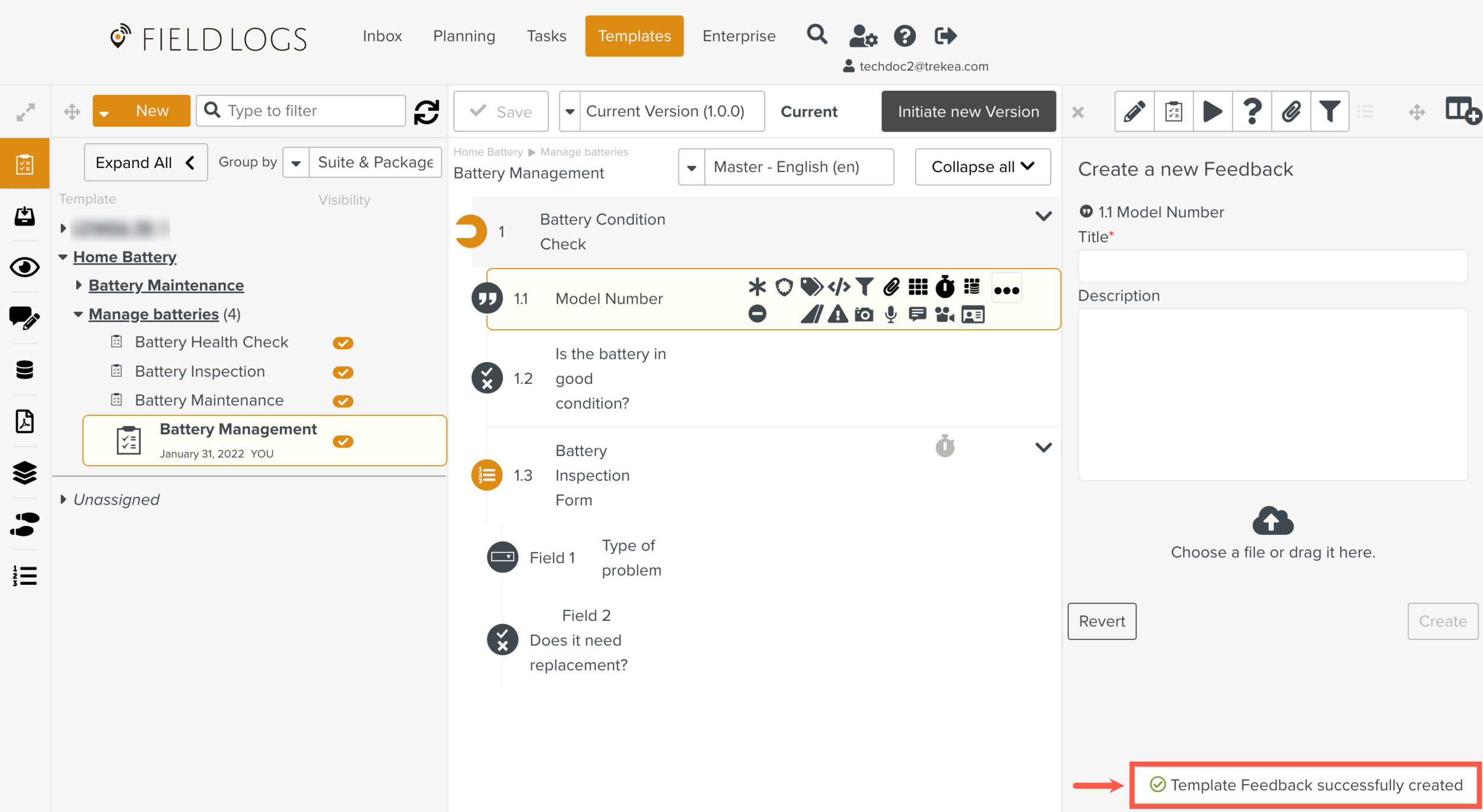The height and width of the screenshot is (812, 1483).
Task: Click the feedback Title input field
Action: pos(1272,266)
